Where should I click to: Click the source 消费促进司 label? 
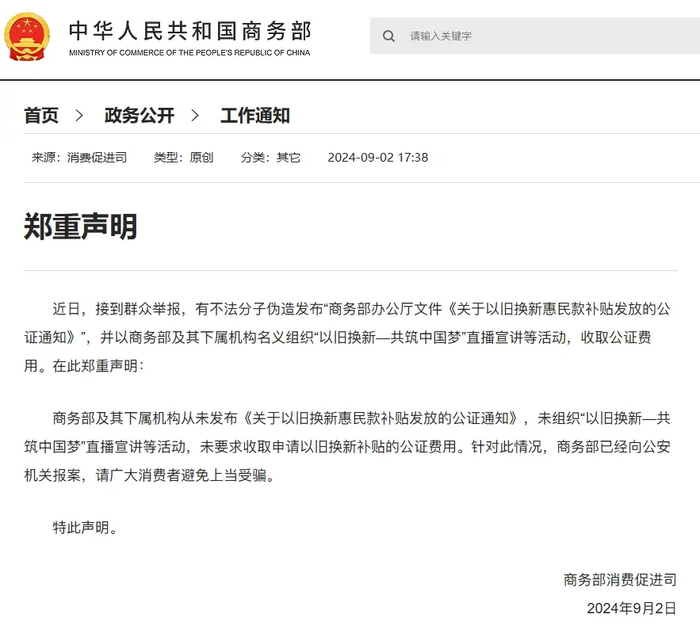(x=79, y=157)
